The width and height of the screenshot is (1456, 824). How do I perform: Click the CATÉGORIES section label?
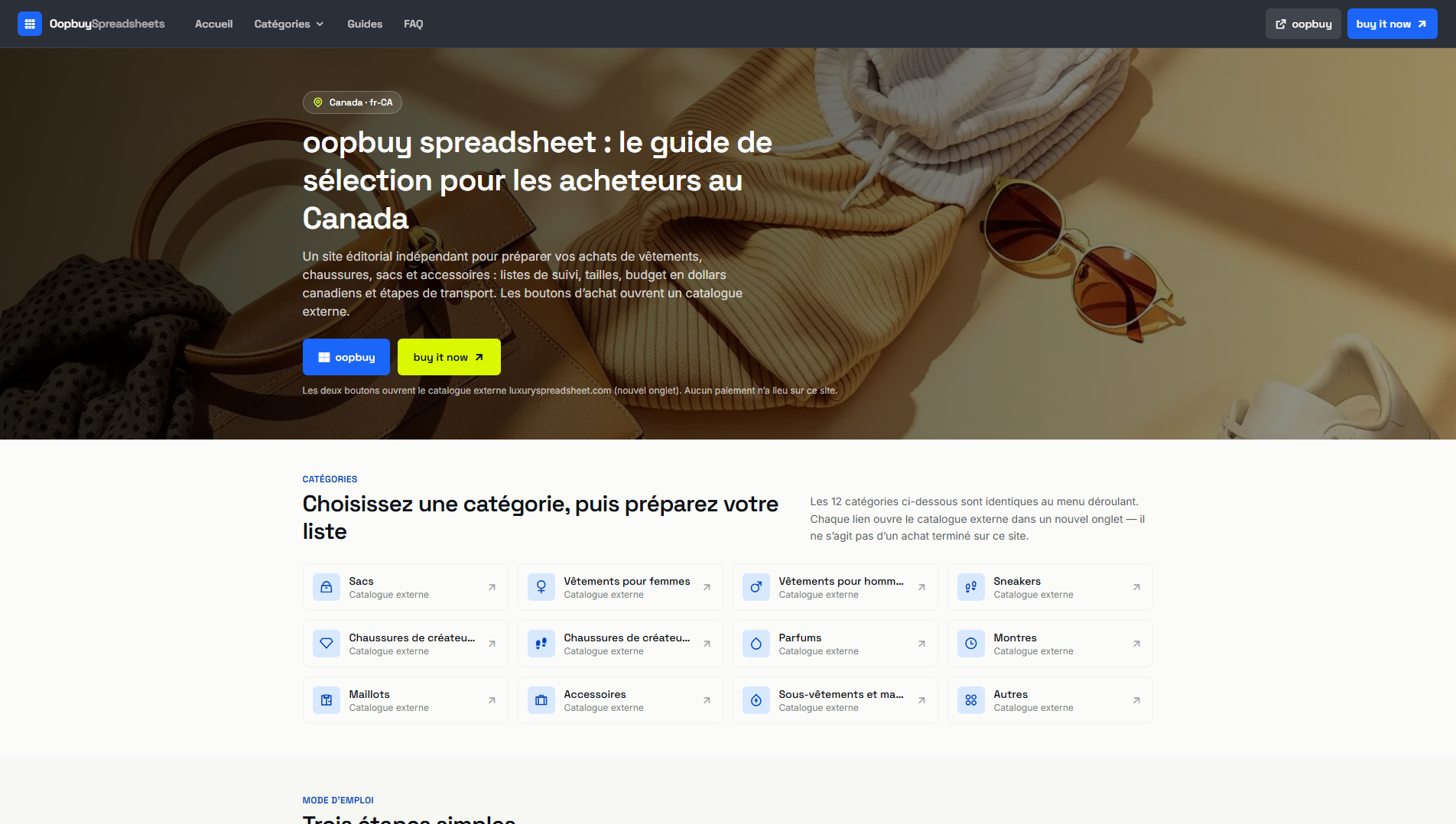(x=330, y=479)
